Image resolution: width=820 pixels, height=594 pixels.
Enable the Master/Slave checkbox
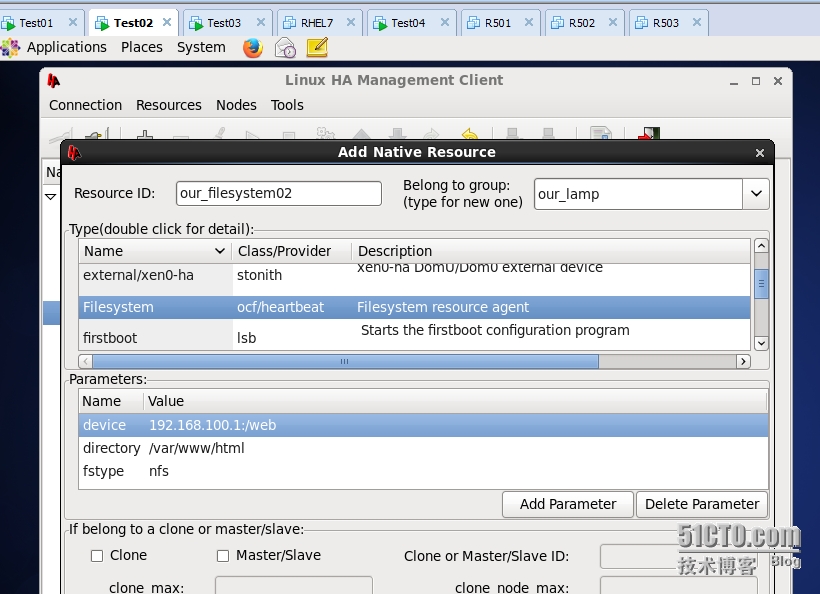(x=223, y=556)
